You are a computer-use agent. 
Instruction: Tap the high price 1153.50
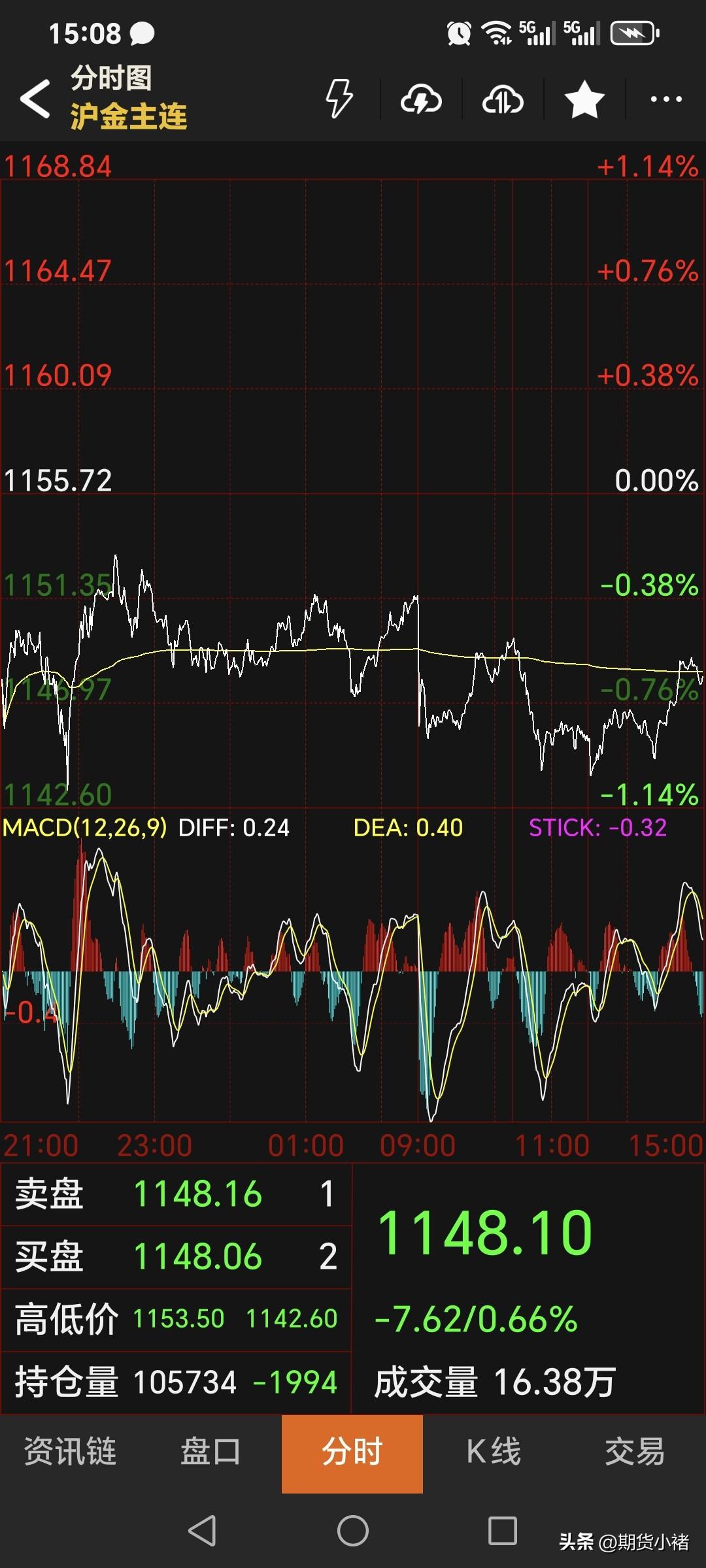pos(178,1318)
